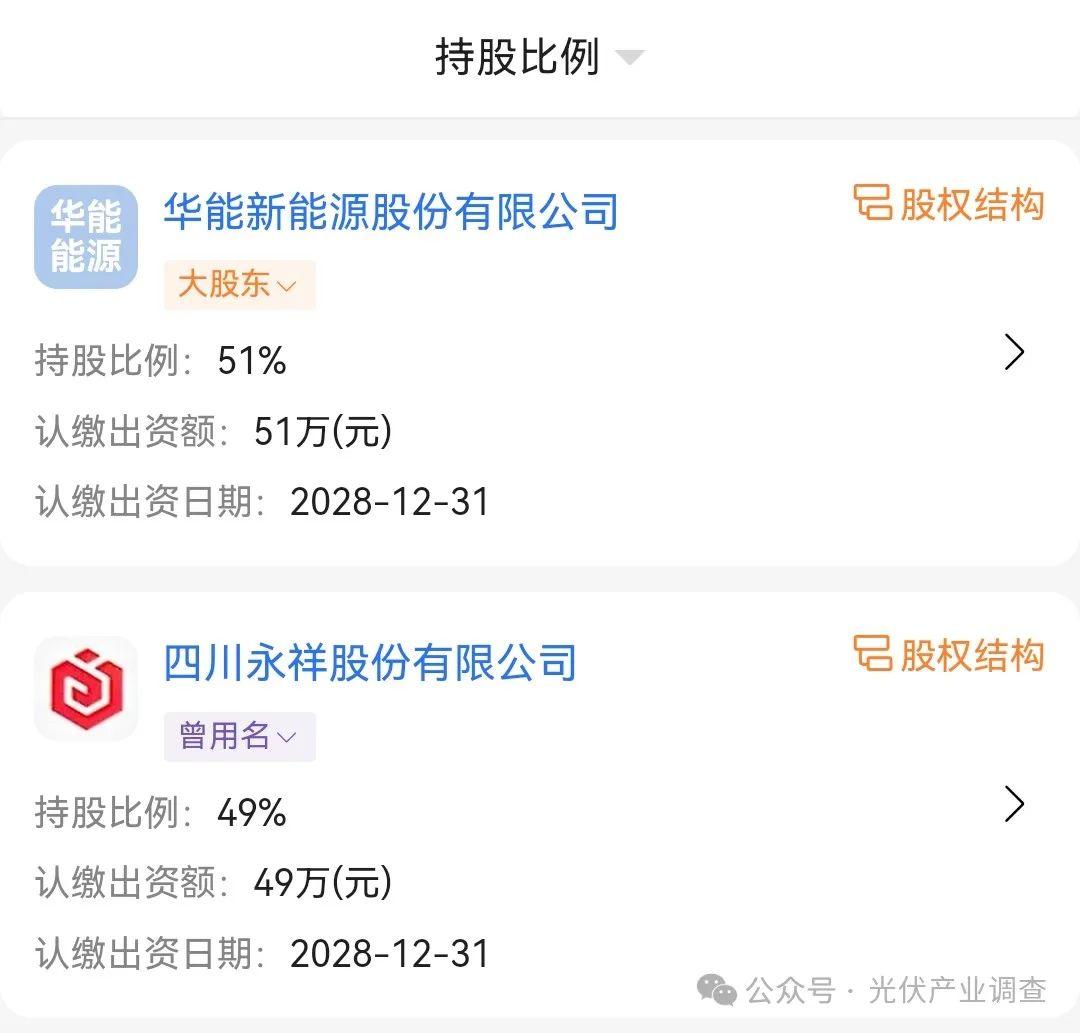View 股权结构 for 华能新能源

949,204
